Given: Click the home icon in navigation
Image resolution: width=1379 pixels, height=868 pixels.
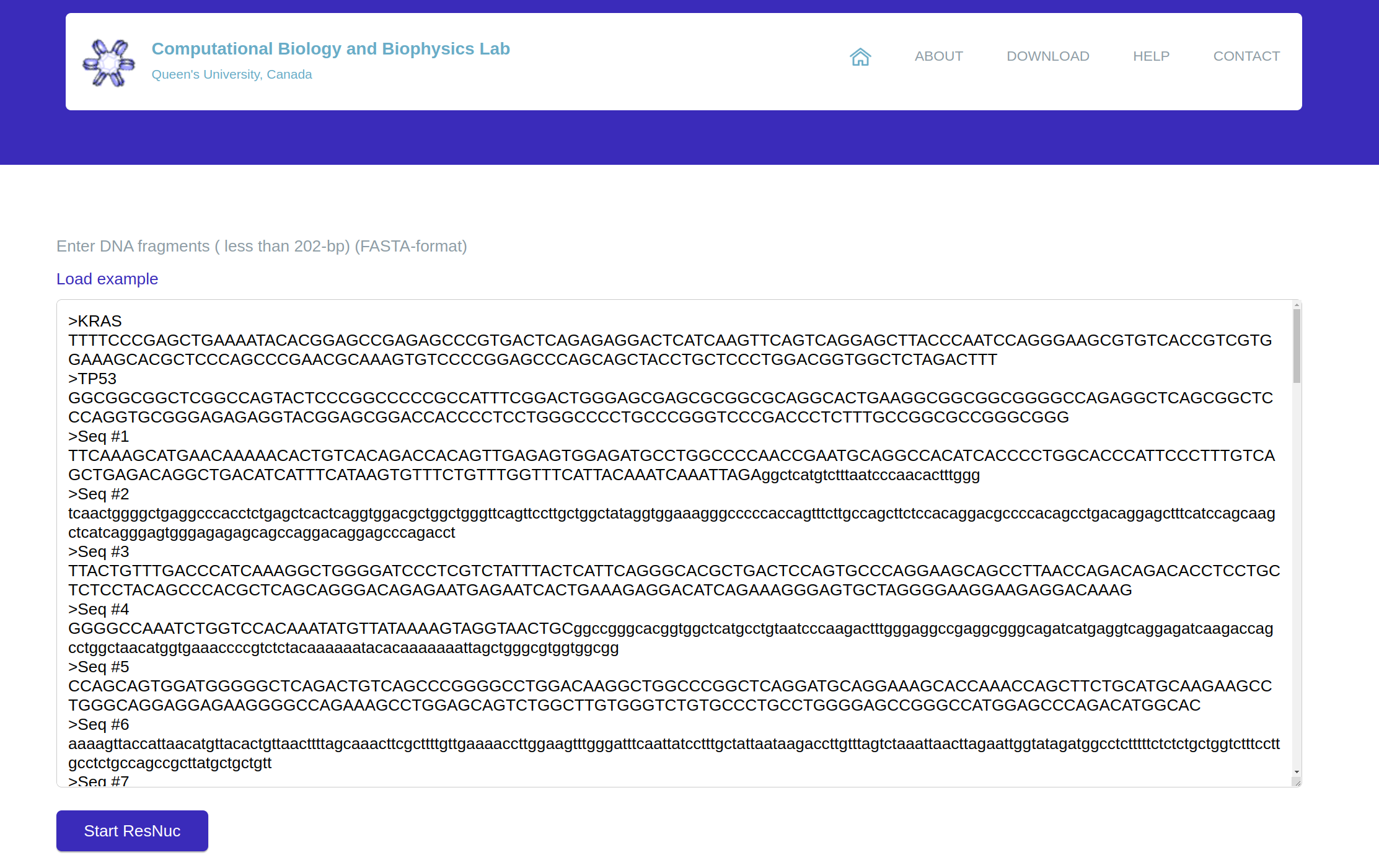Looking at the screenshot, I should click(860, 56).
